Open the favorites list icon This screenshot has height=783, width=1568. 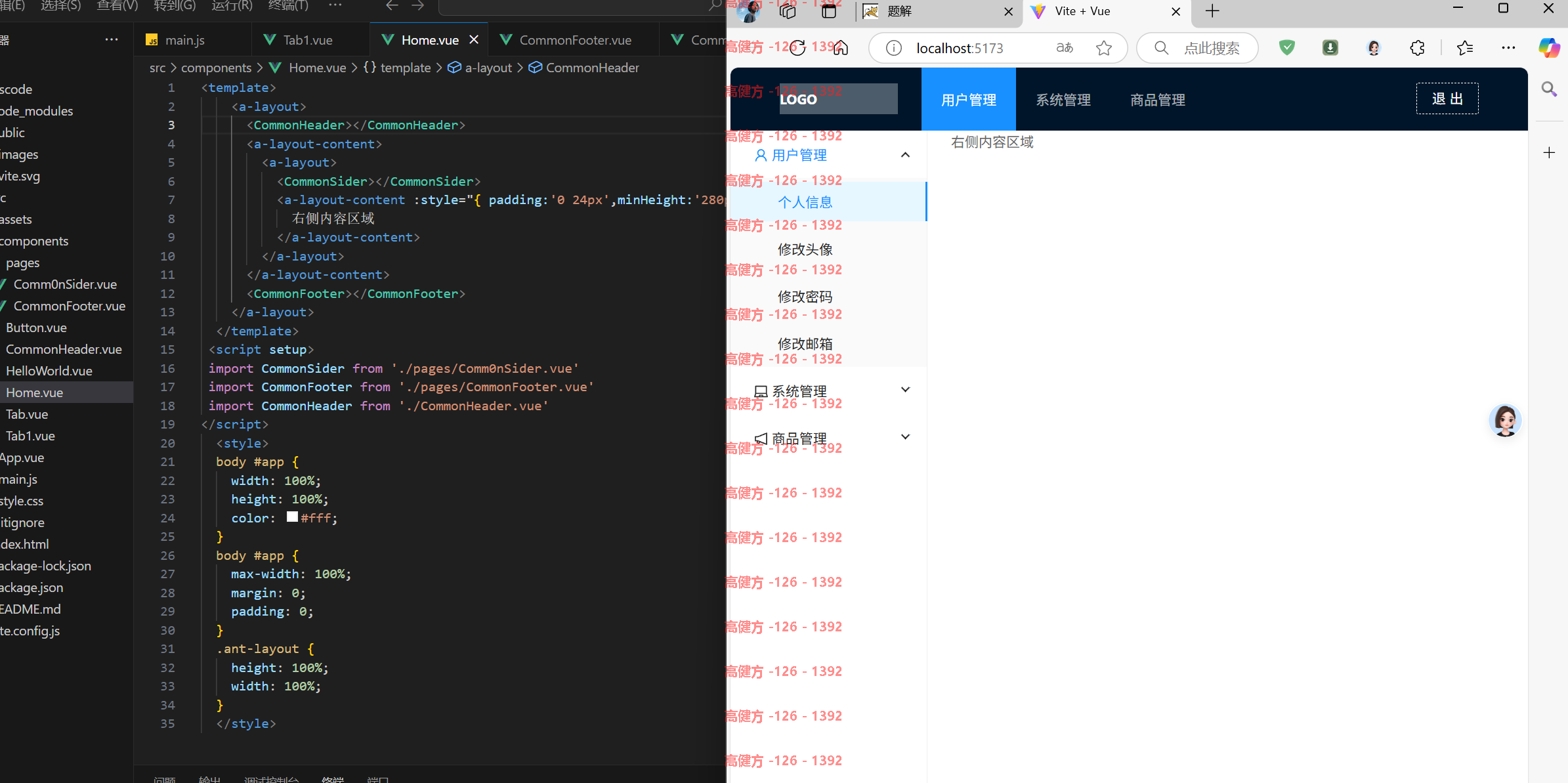(x=1464, y=48)
